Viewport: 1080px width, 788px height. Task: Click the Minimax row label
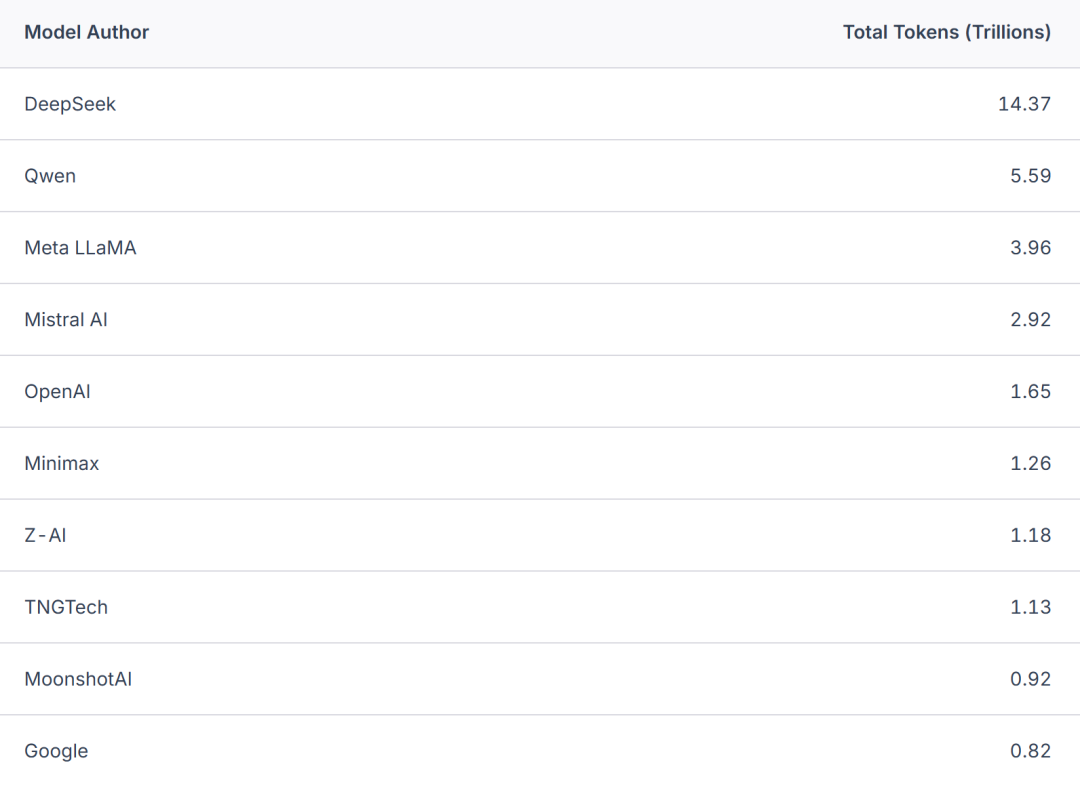tap(62, 464)
